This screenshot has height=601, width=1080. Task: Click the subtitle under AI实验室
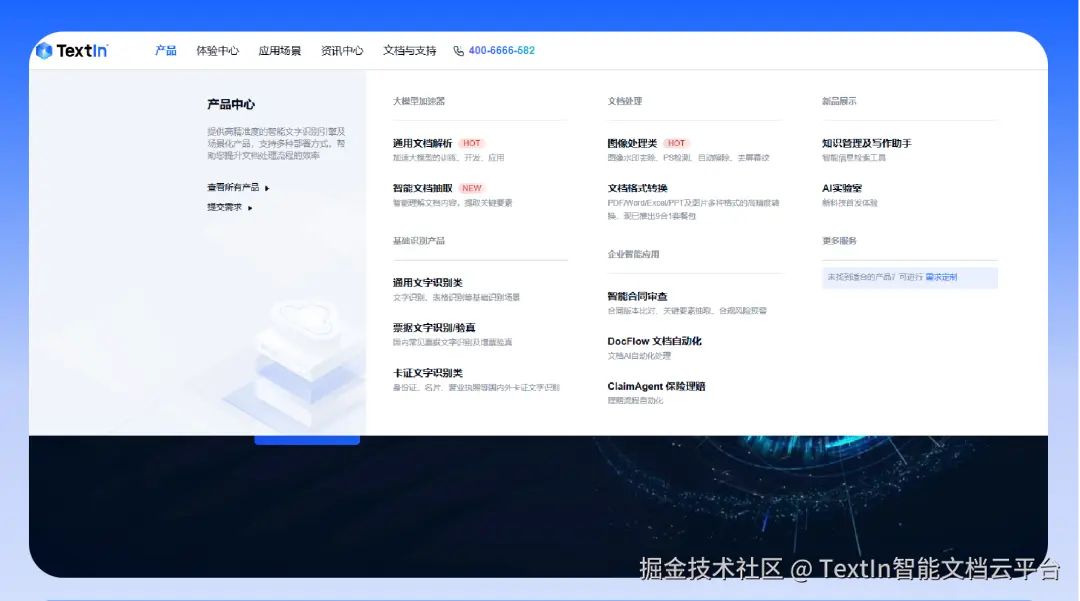[x=849, y=203]
